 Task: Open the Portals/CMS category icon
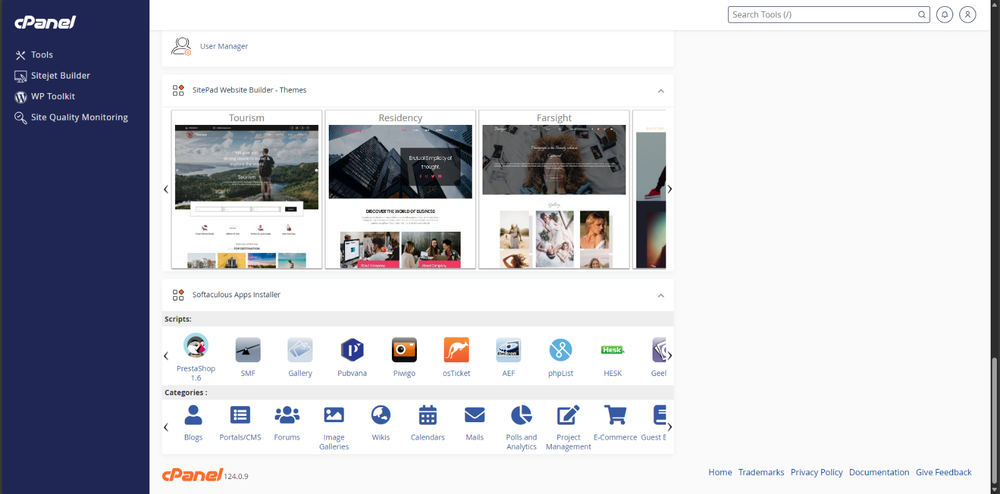(x=240, y=415)
